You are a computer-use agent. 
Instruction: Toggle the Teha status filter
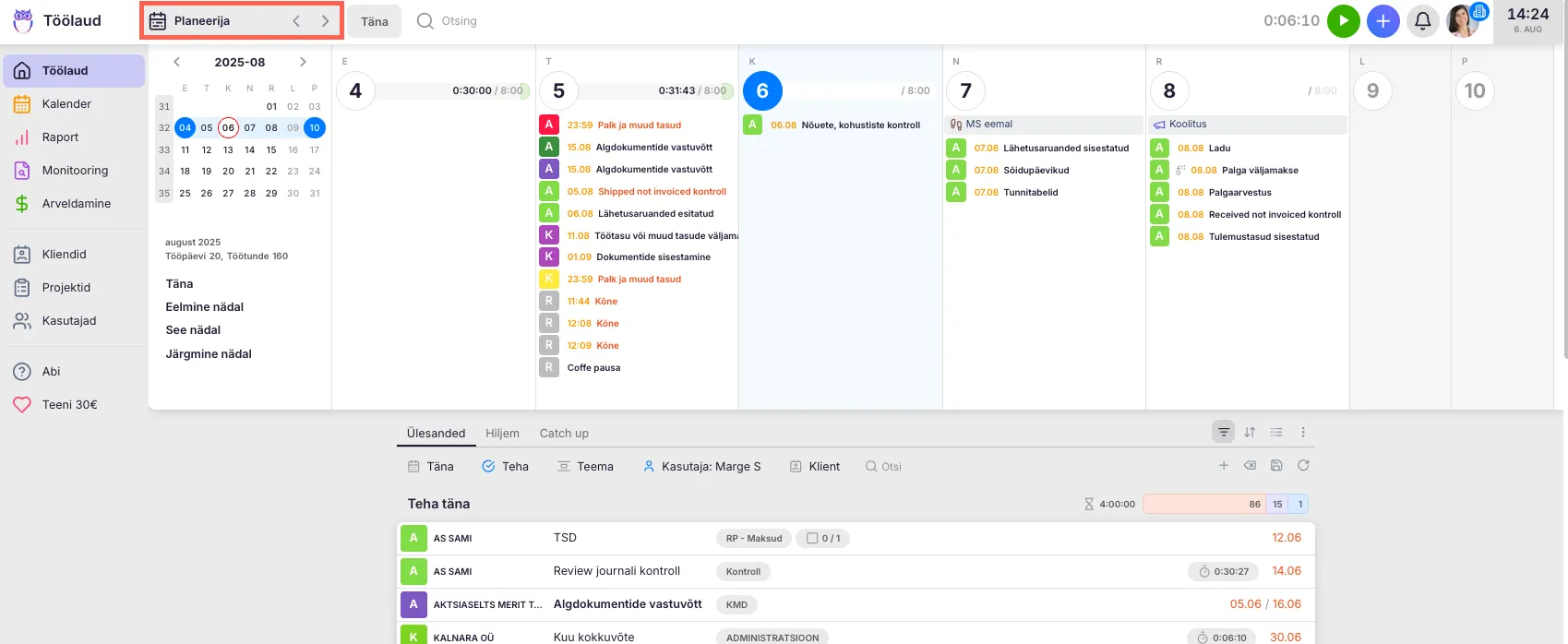pos(505,467)
